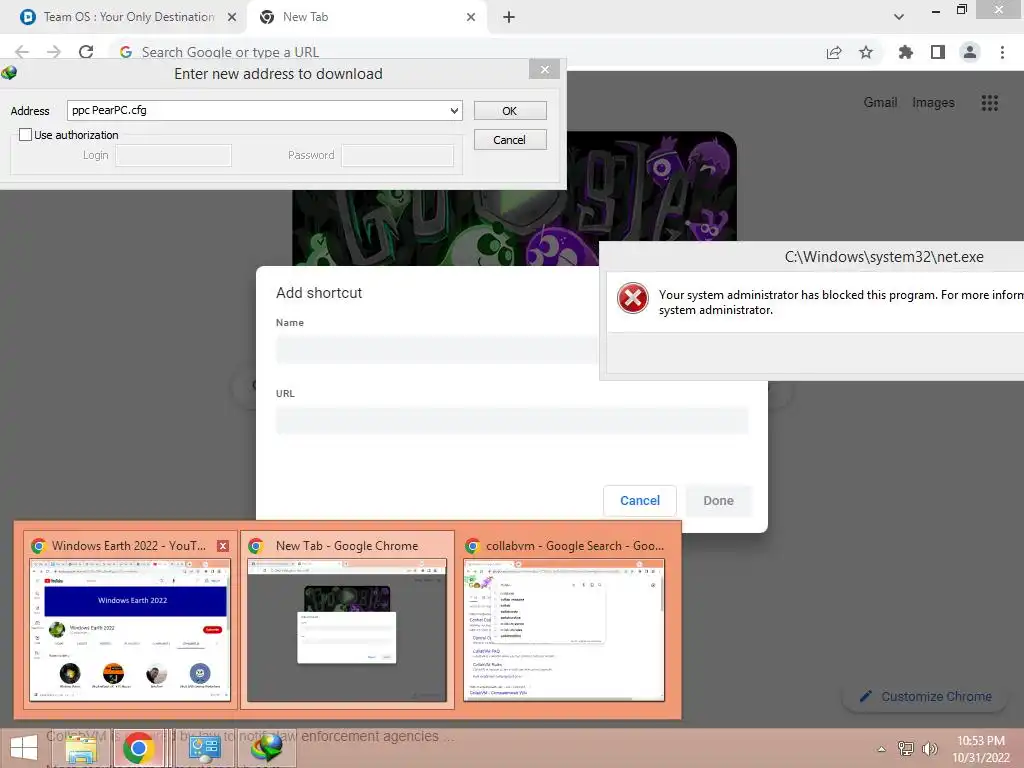Open File Explorer from the taskbar
1024x768 pixels.
pos(82,748)
